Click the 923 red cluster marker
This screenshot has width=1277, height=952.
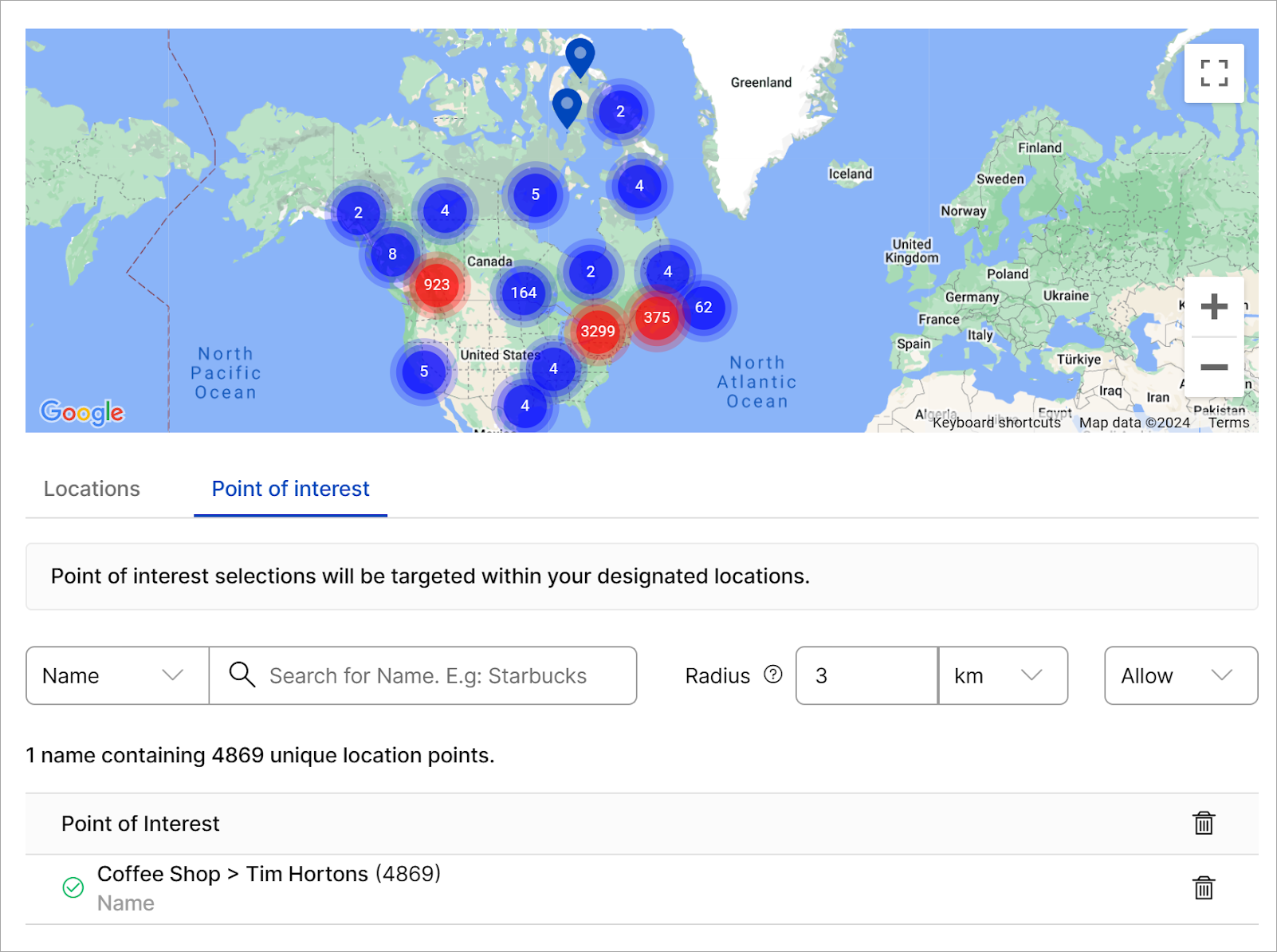pyautogui.click(x=436, y=285)
